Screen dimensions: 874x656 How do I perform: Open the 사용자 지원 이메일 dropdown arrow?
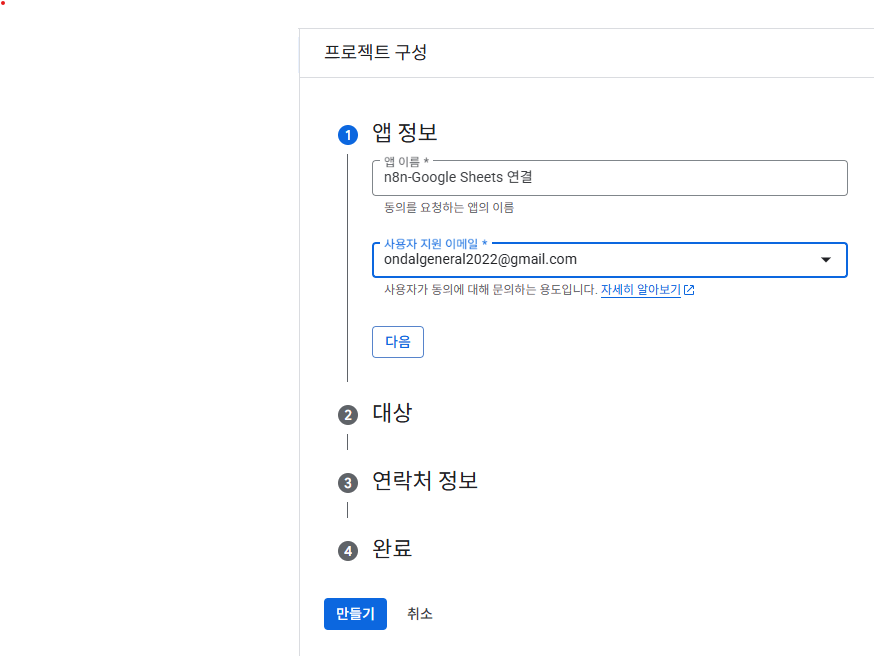pos(826,260)
